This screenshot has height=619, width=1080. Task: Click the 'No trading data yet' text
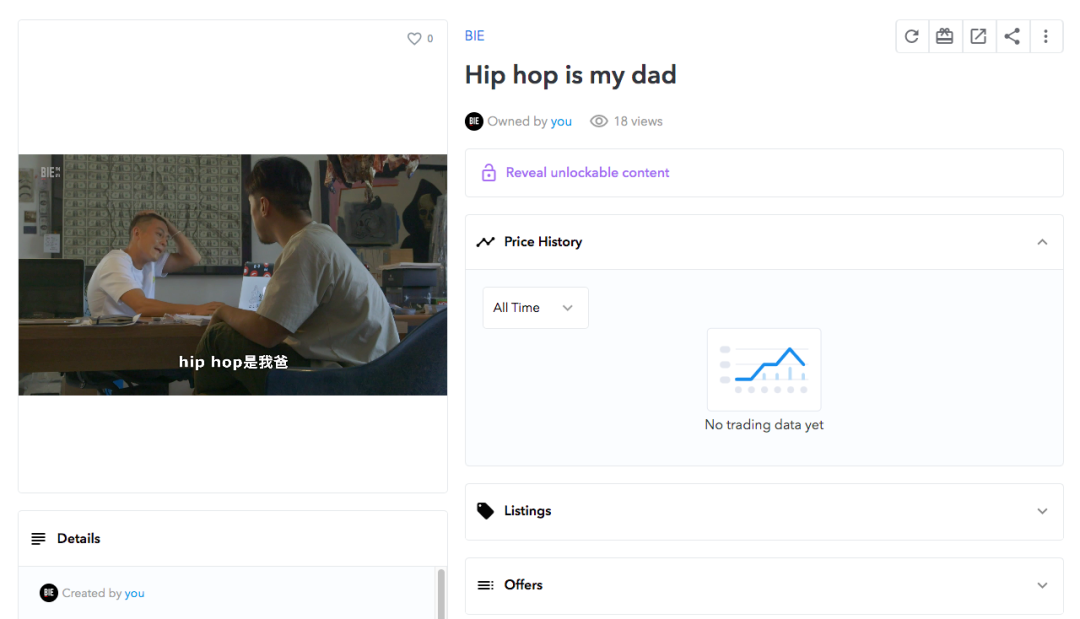(764, 425)
